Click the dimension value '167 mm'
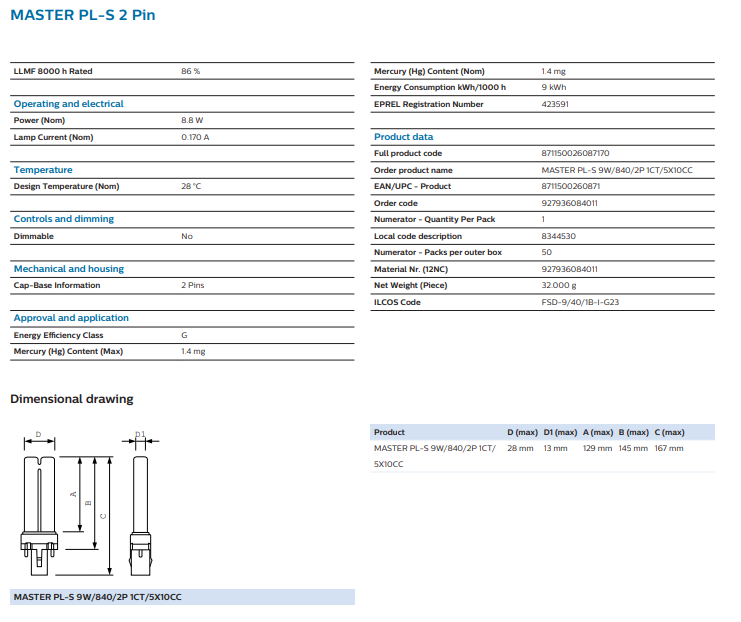Viewport: 741px width, 622px height. coord(669,449)
